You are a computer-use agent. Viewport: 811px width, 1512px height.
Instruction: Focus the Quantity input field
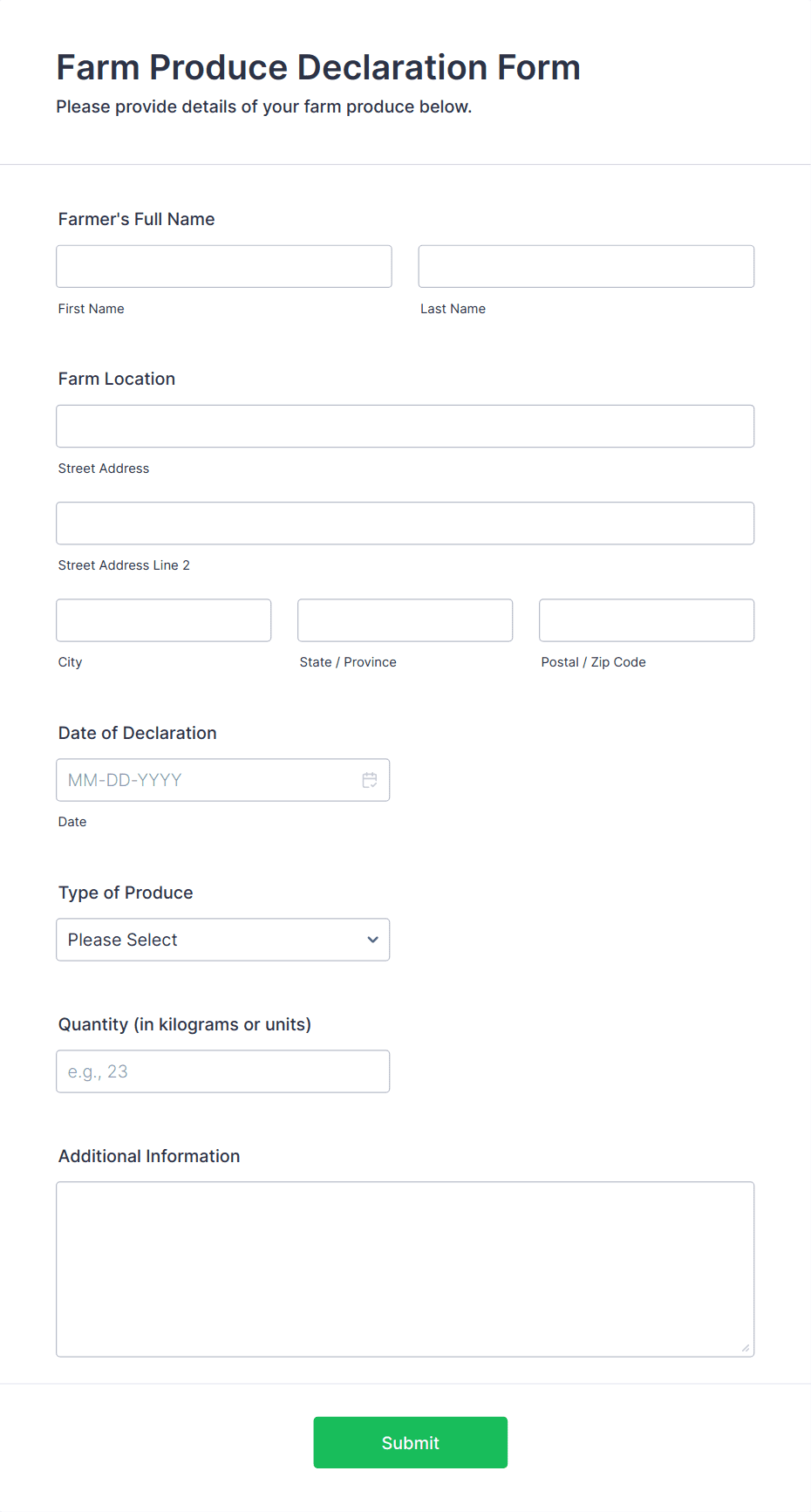(223, 1071)
